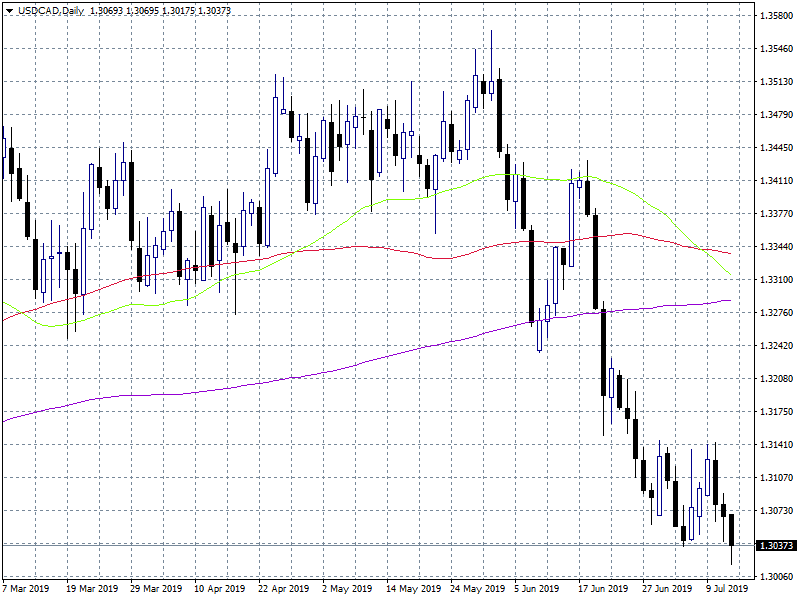Click the USDCAD,Daily chart title text
Viewport: 800px width, 600px height.
(48, 10)
